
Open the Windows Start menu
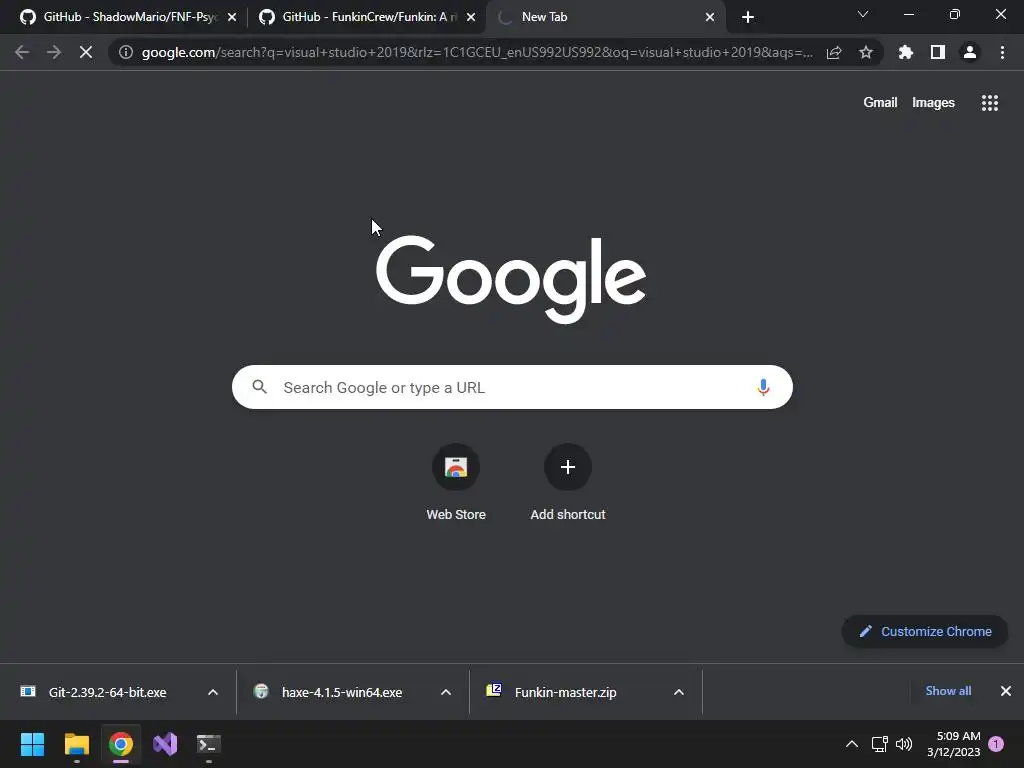(x=32, y=744)
